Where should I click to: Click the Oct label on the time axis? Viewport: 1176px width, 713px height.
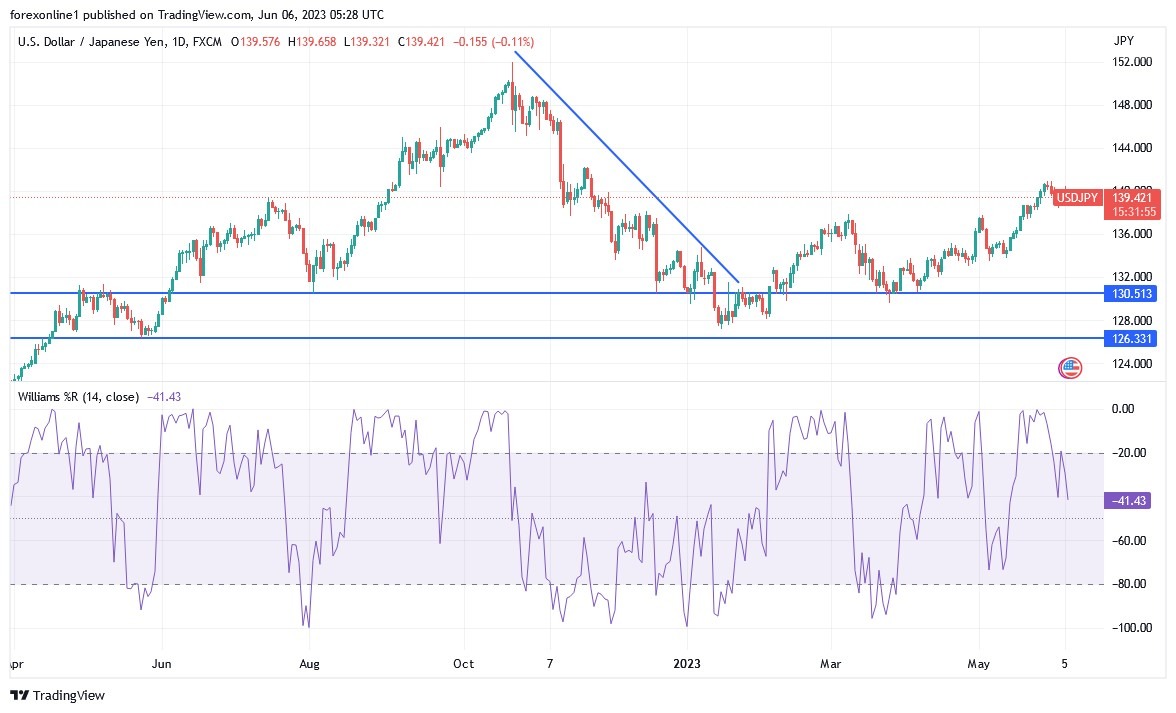(463, 662)
